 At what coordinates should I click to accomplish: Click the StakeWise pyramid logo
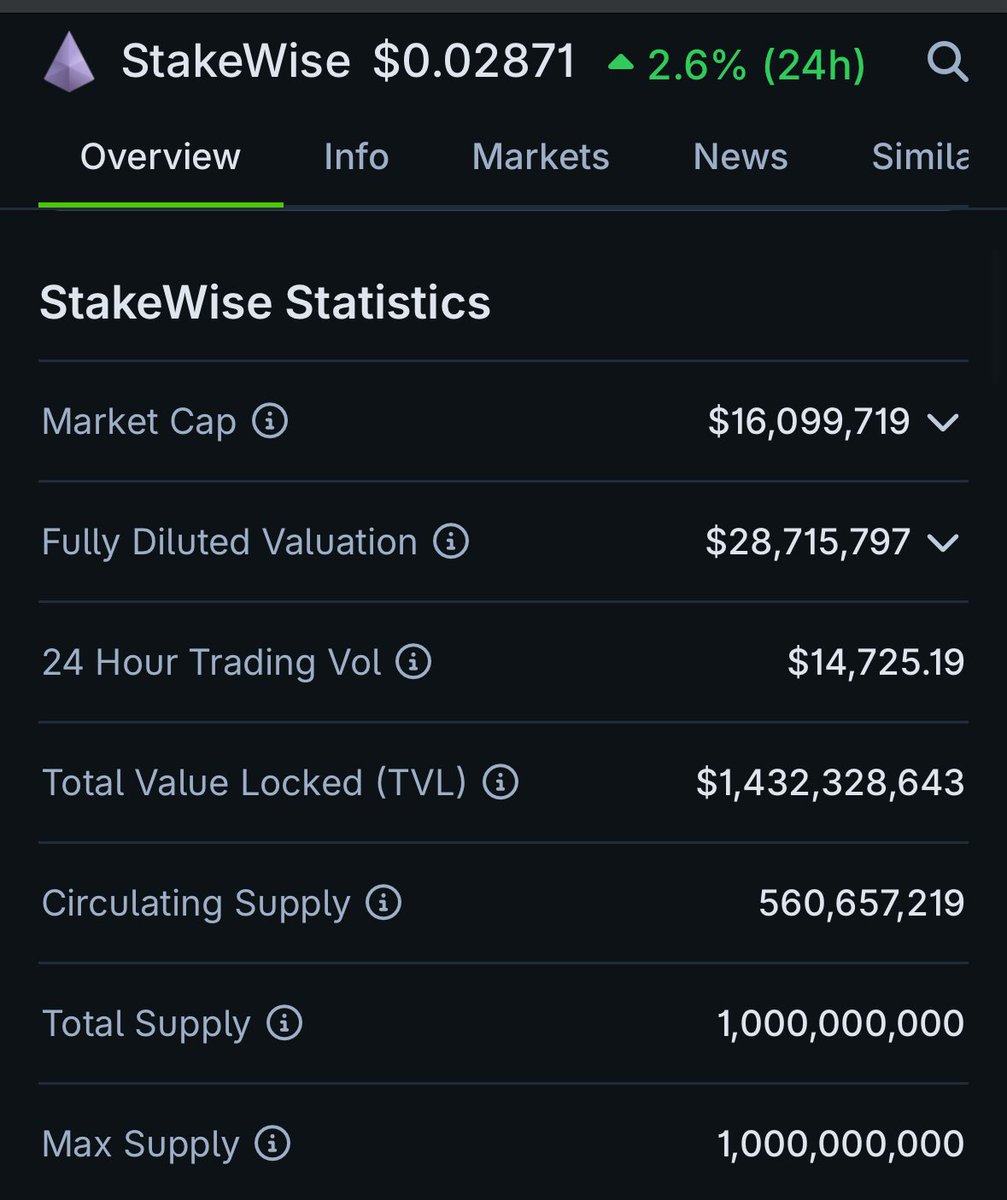pyautogui.click(x=70, y=63)
